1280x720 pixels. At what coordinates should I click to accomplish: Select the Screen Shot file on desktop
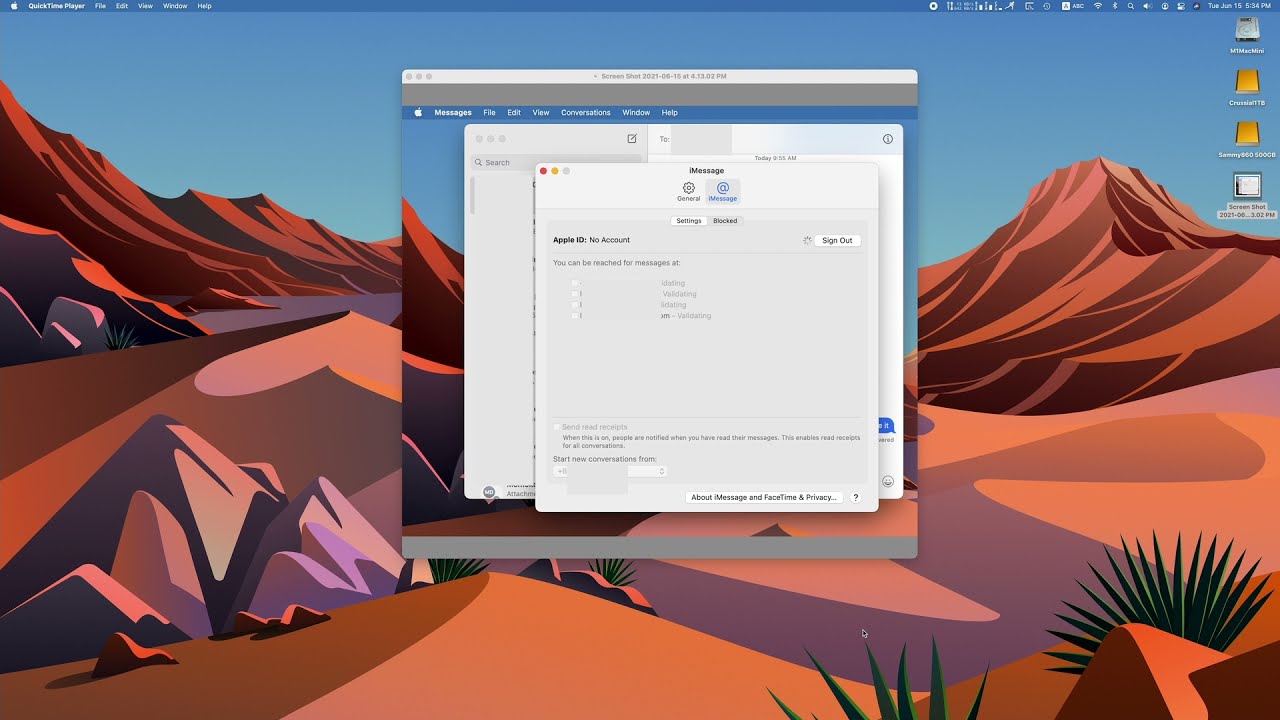pos(1247,195)
